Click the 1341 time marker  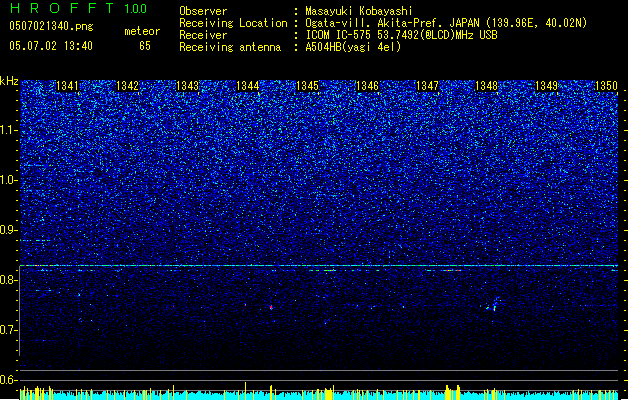click(67, 86)
